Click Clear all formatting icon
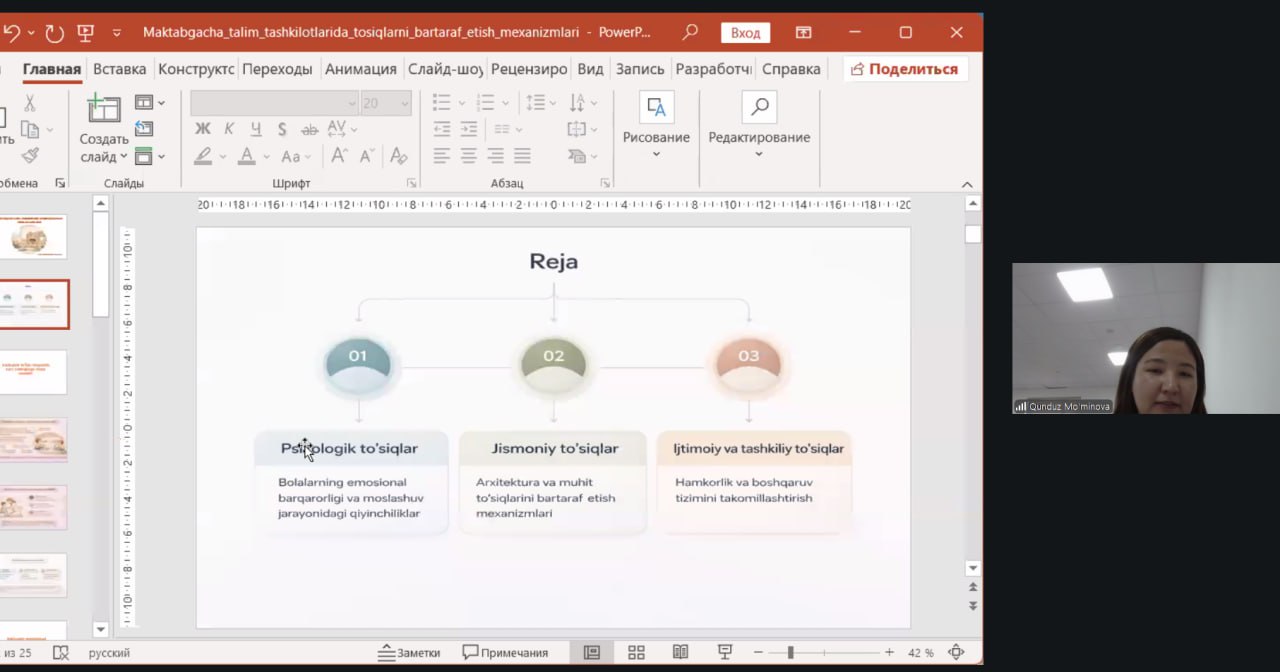This screenshot has width=1280, height=672. tap(398, 156)
